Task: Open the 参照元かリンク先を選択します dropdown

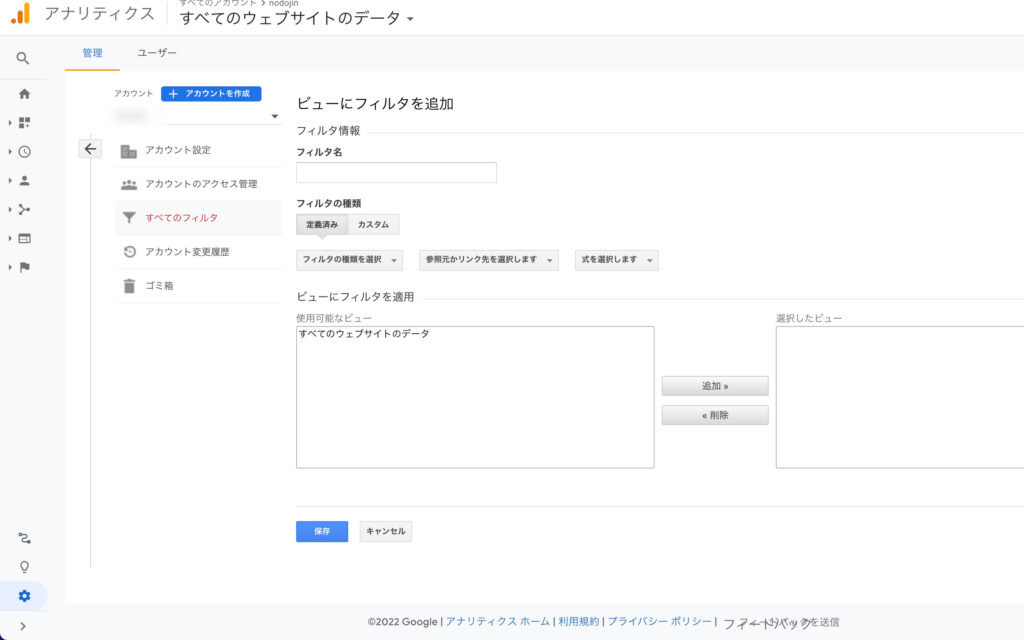Action: tap(488, 260)
